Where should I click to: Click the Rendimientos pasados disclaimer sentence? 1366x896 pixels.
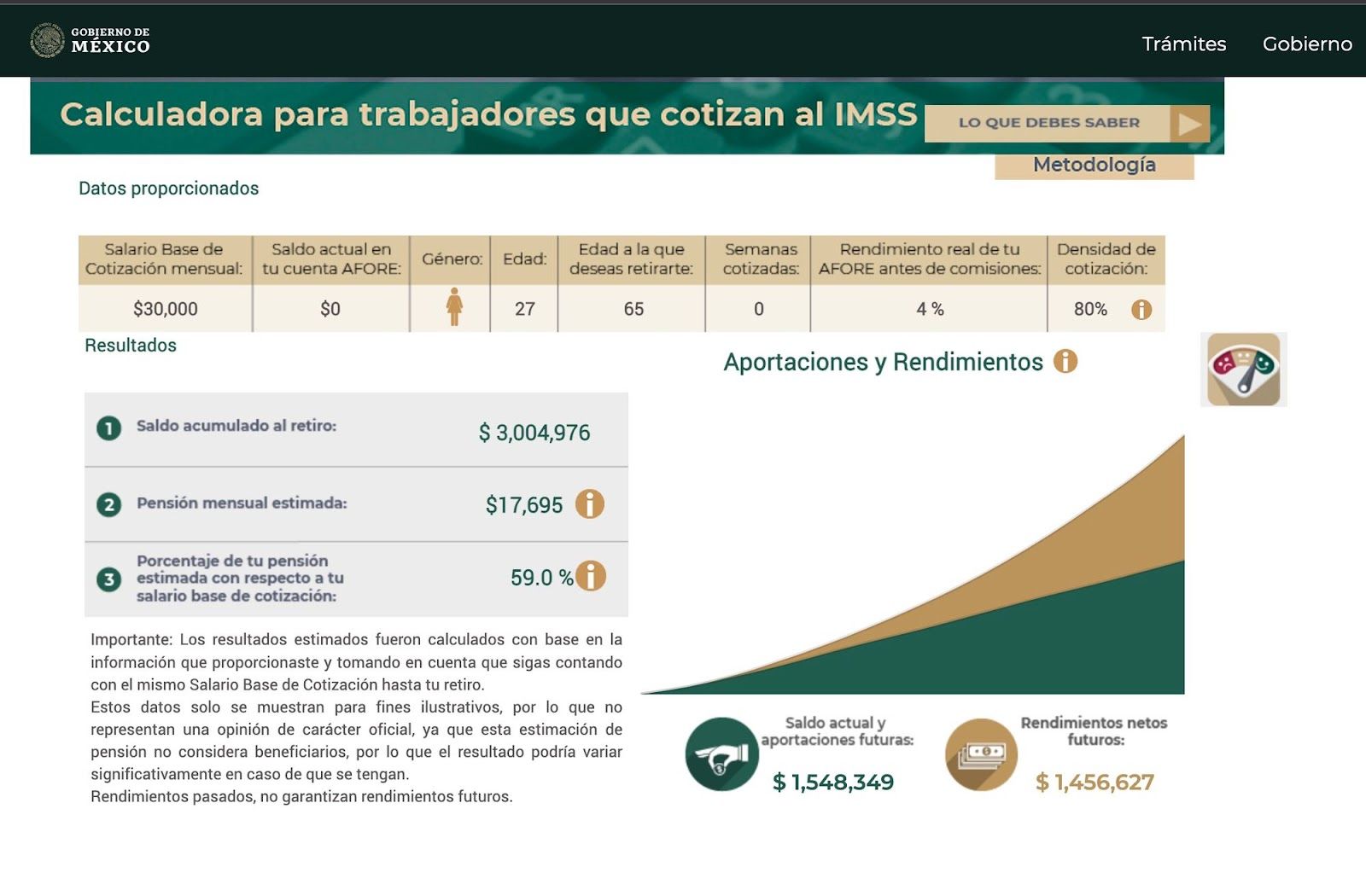click(301, 797)
